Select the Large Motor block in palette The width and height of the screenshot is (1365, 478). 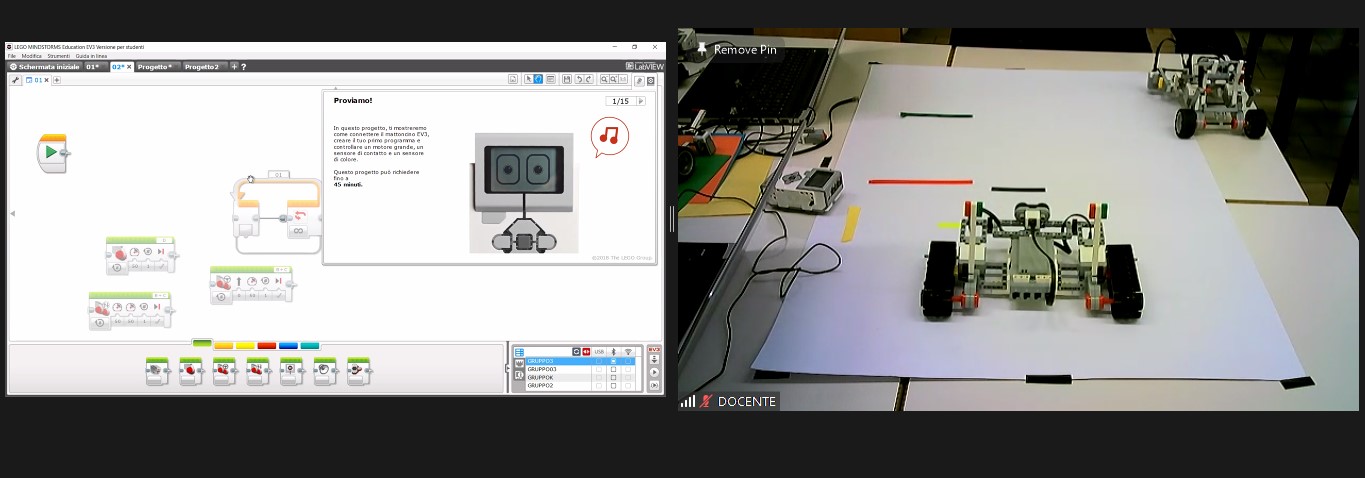pyautogui.click(x=190, y=371)
